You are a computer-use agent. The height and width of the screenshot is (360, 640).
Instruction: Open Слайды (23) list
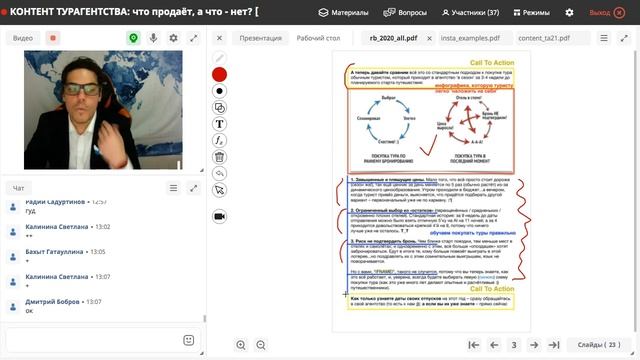599,345
